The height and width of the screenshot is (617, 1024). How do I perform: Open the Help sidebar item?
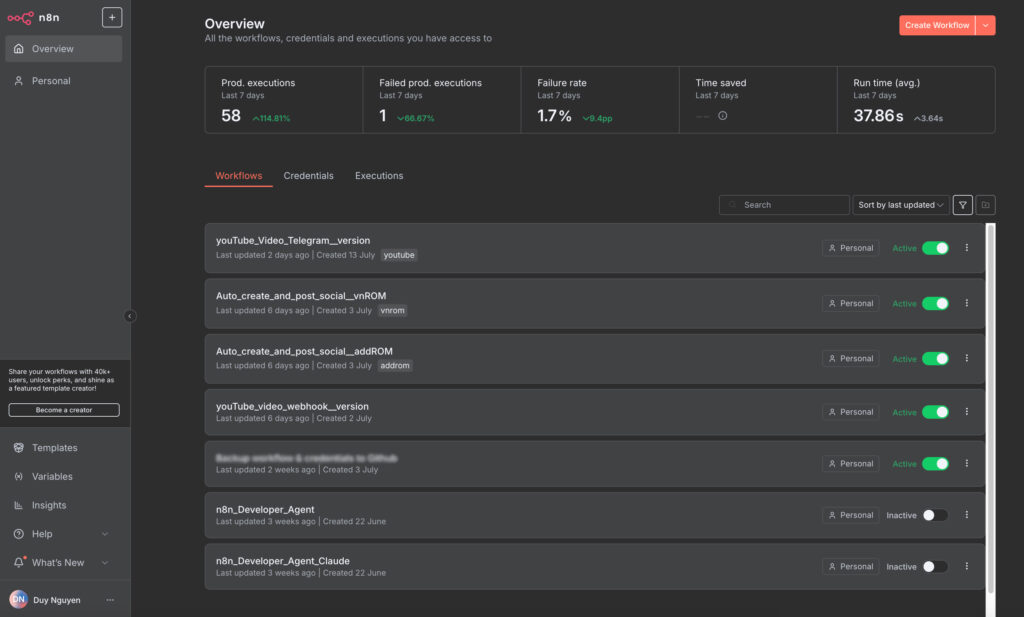pyautogui.click(x=63, y=534)
